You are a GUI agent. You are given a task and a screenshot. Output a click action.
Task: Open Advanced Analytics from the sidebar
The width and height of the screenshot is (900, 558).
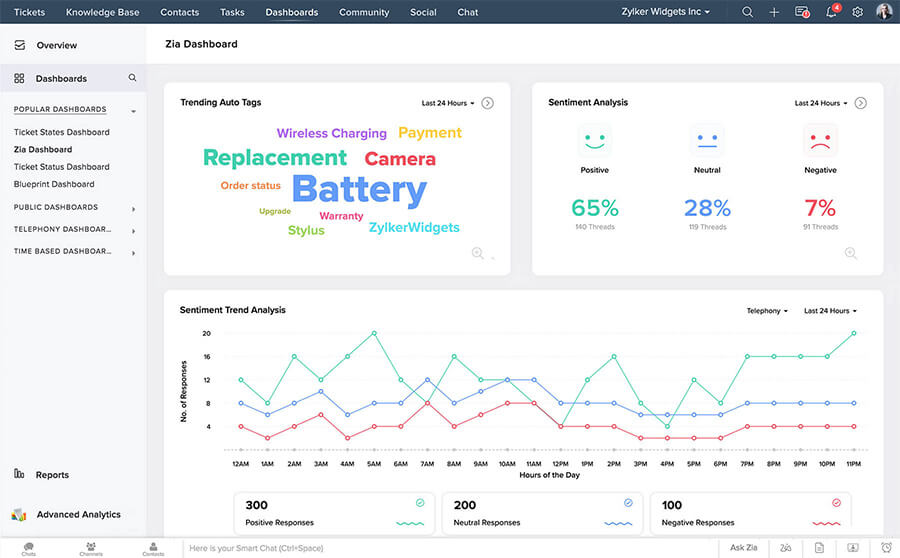78,514
